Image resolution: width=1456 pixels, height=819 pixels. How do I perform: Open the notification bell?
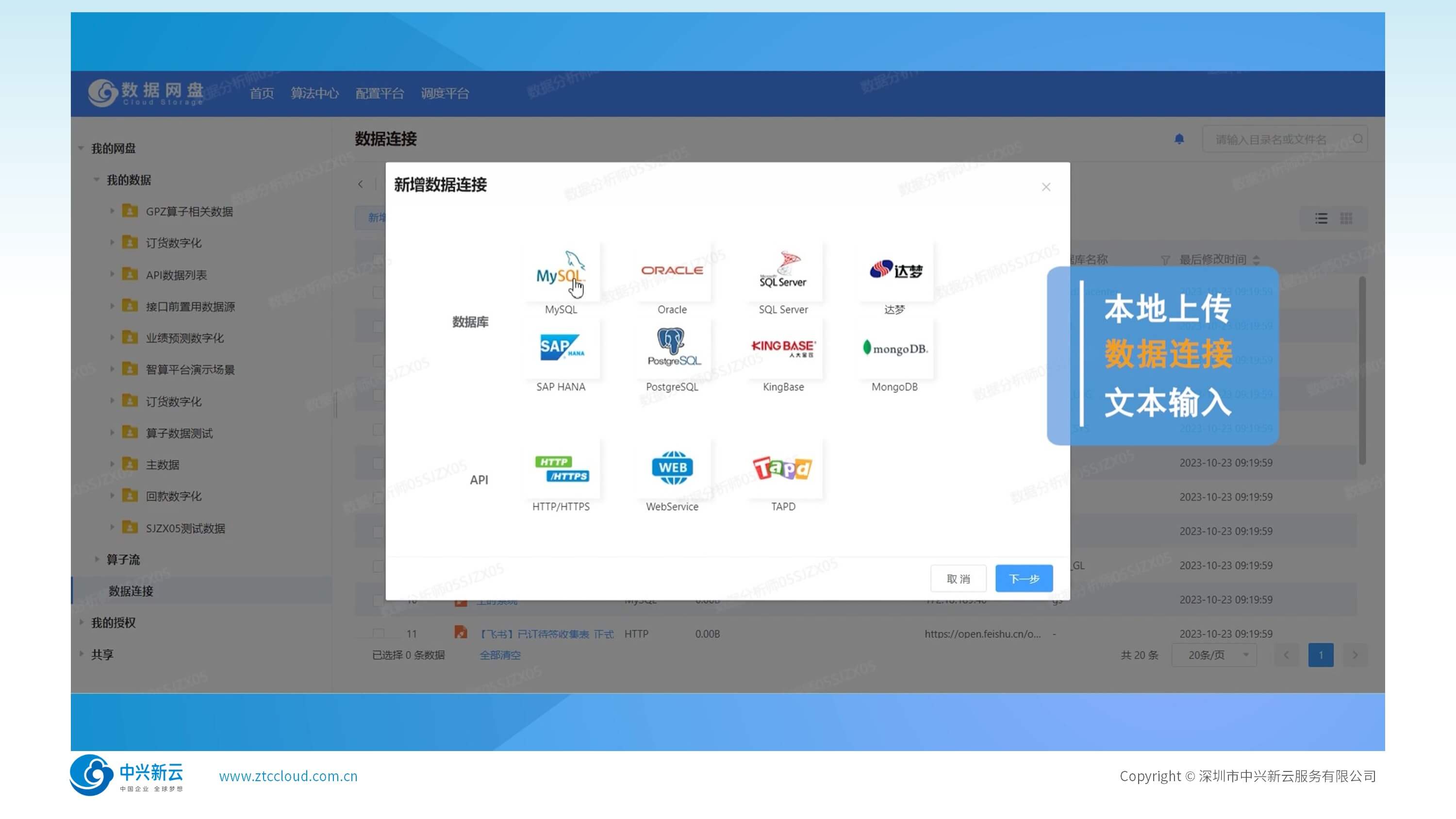(1179, 139)
